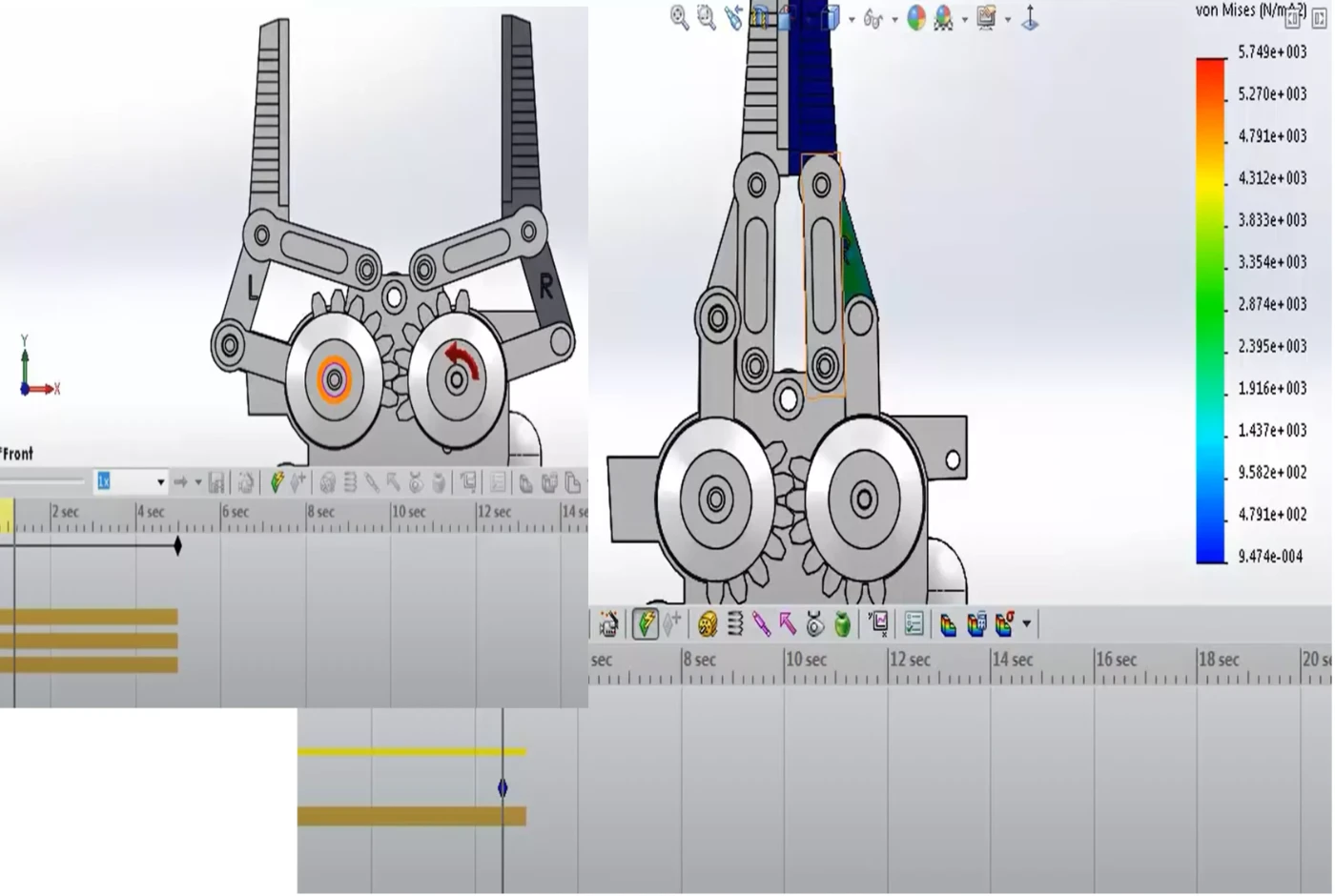The height and width of the screenshot is (896, 1335).
Task: Save the animation with the disk button
Action: point(216,481)
